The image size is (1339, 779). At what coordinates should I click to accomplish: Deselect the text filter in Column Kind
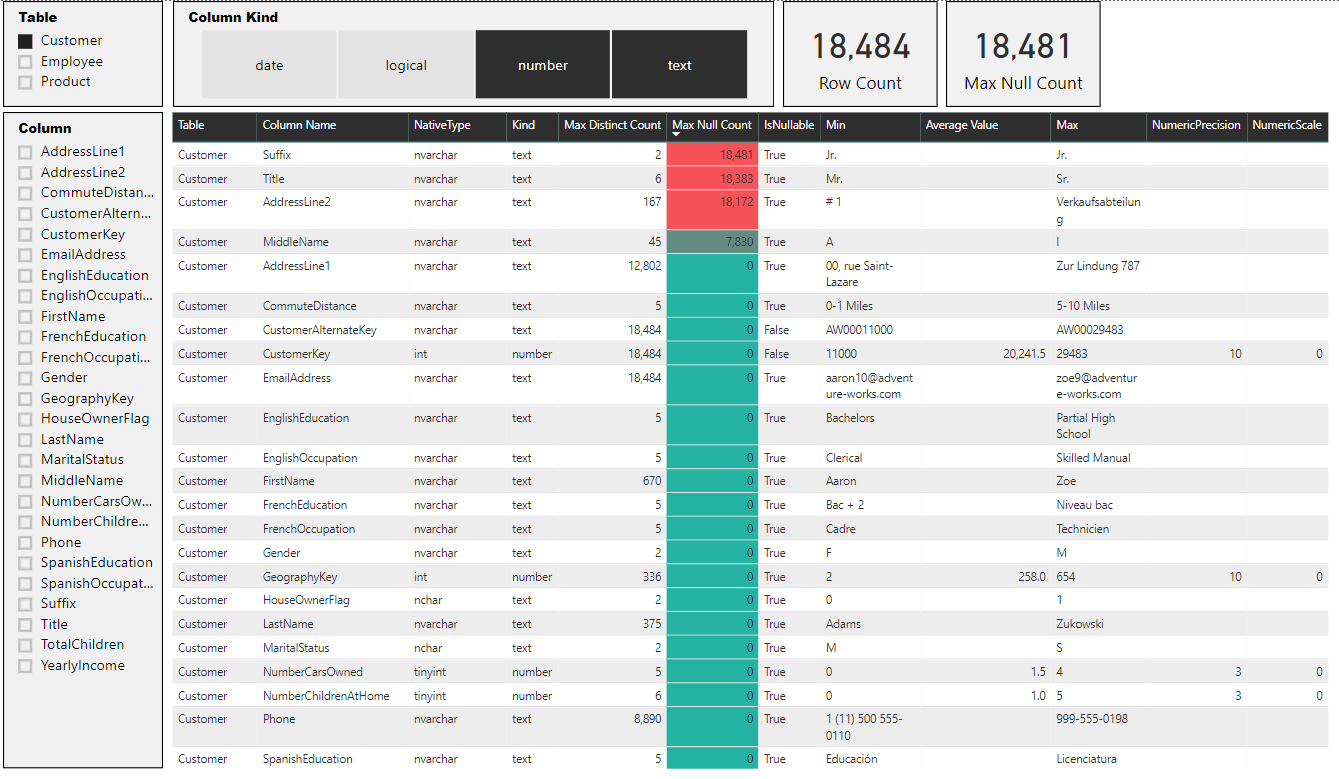point(679,64)
